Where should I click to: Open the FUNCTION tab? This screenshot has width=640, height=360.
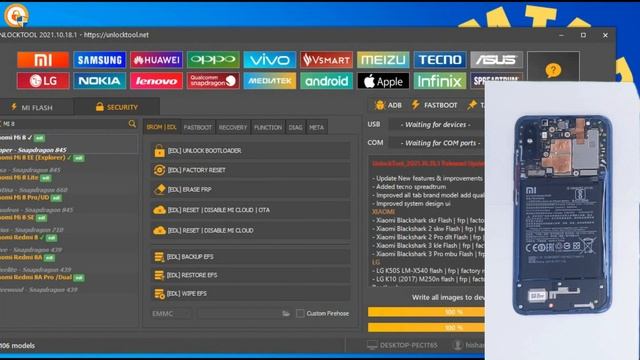point(268,127)
